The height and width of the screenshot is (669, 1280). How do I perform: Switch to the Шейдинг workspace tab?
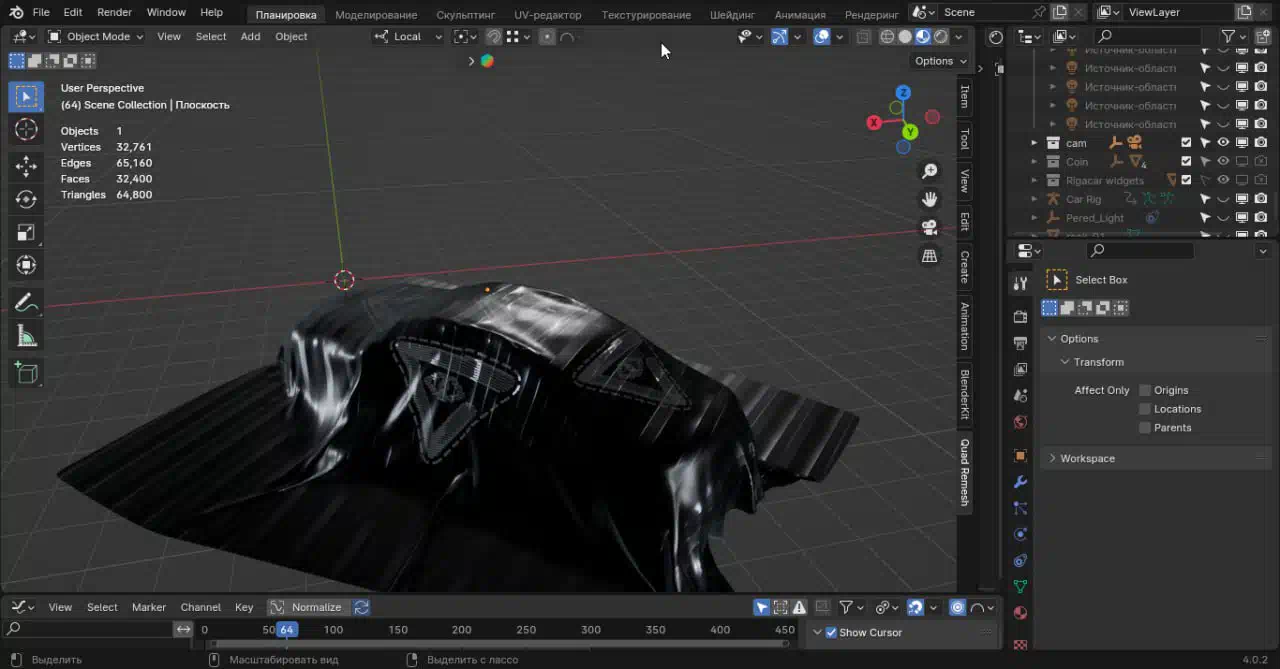click(x=732, y=15)
